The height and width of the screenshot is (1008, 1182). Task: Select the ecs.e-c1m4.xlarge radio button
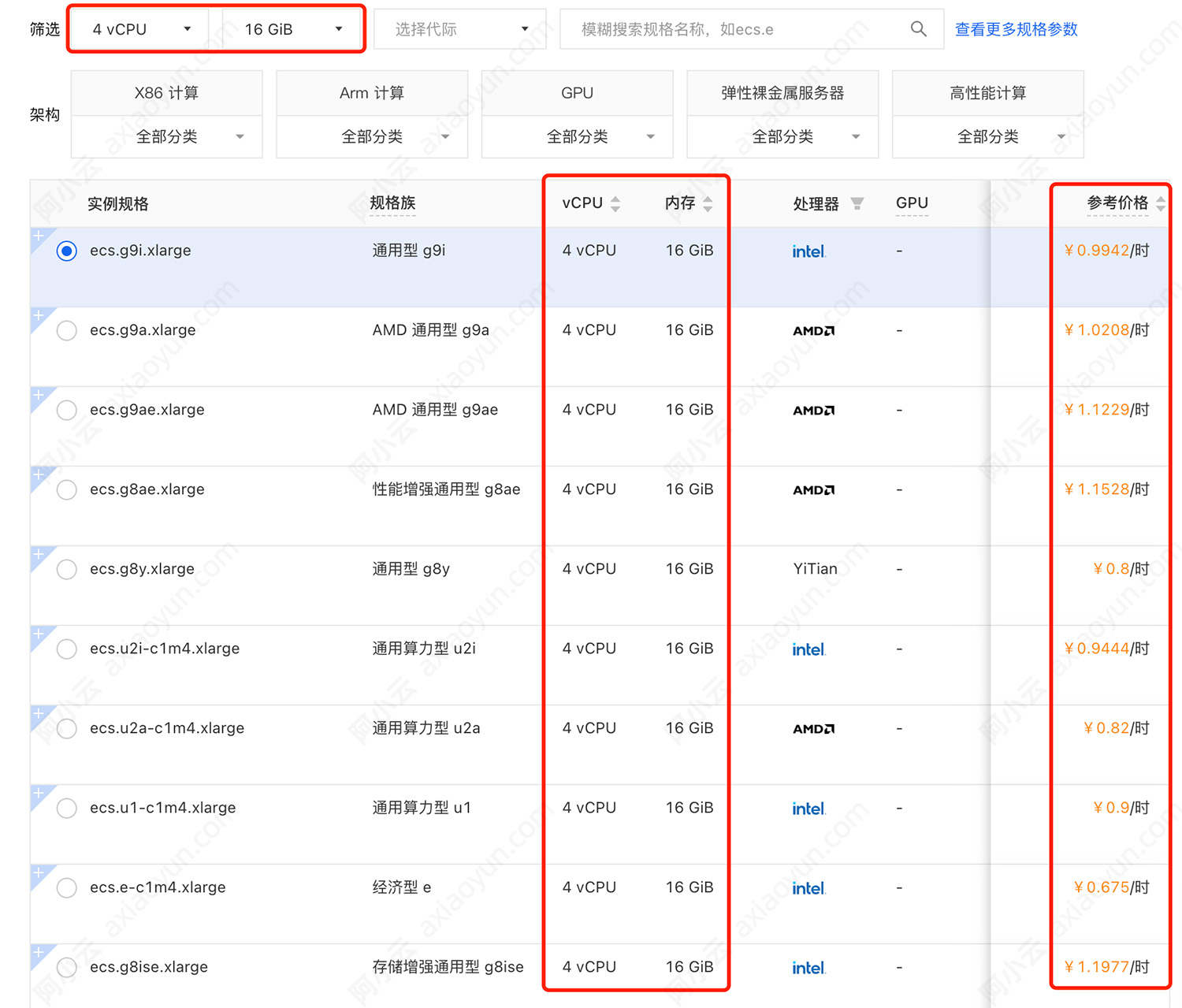(67, 888)
